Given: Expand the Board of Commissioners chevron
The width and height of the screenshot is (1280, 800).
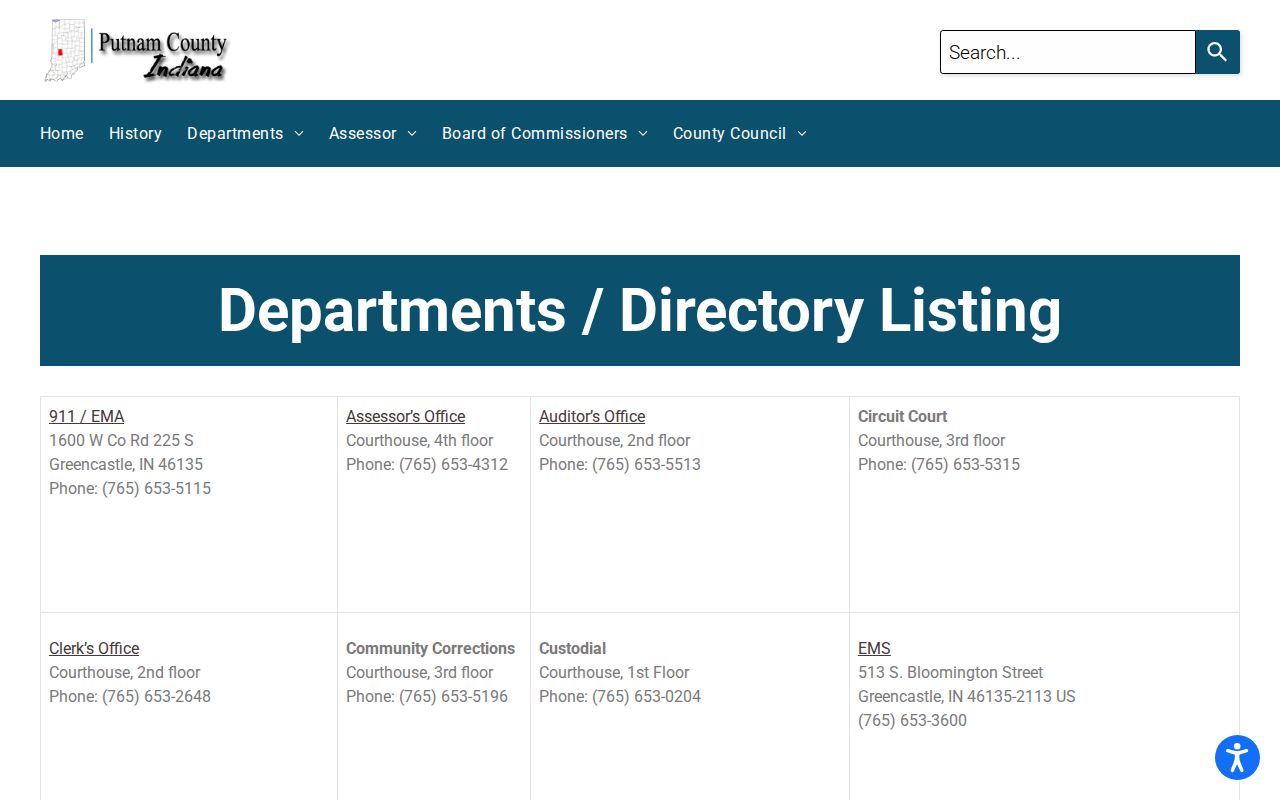Looking at the screenshot, I should [643, 134].
